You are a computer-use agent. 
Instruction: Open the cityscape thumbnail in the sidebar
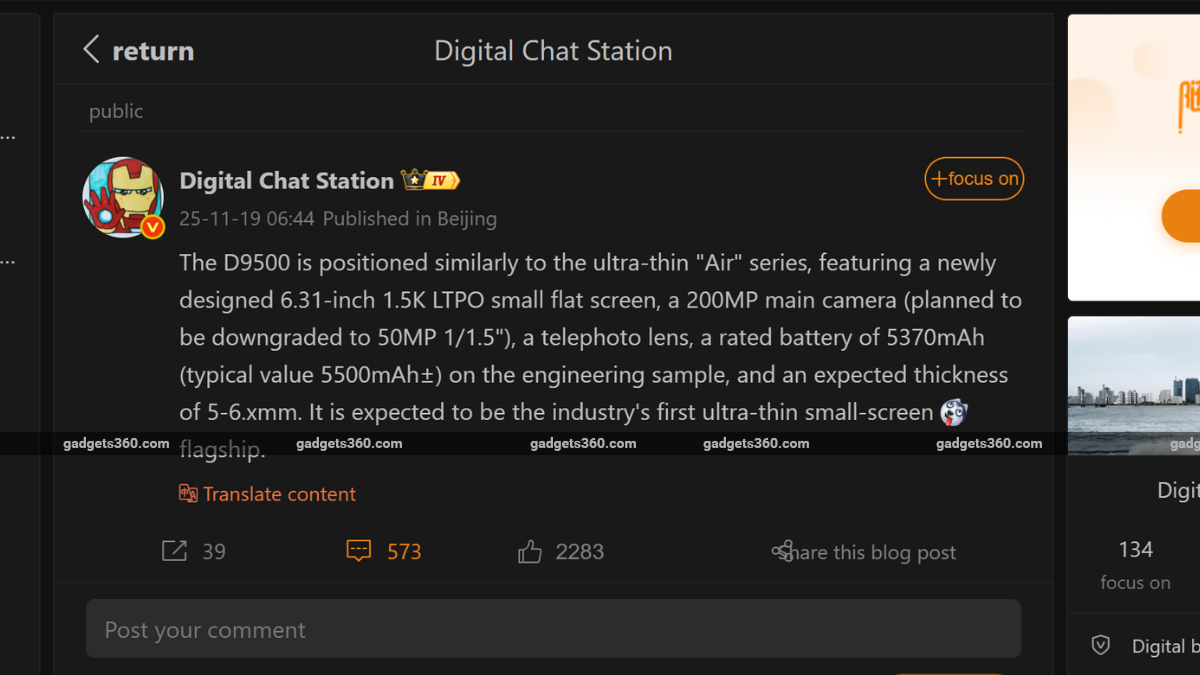[x=1134, y=385]
